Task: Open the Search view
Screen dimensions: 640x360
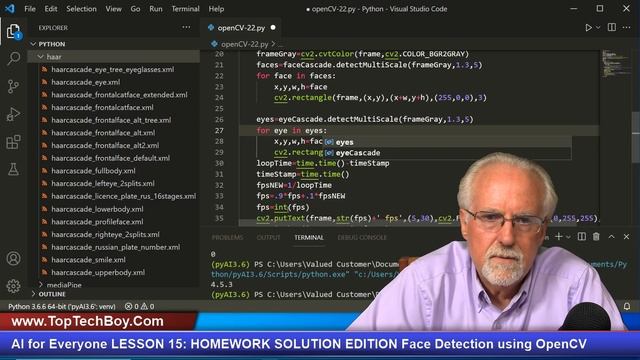Action: pyautogui.click(x=13, y=59)
